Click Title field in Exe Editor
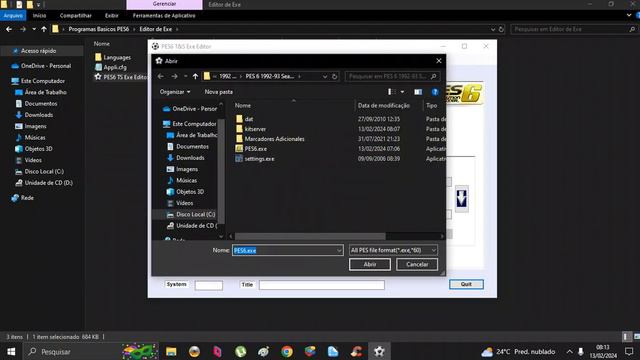Viewport: 640px width, 360px height. click(322, 285)
